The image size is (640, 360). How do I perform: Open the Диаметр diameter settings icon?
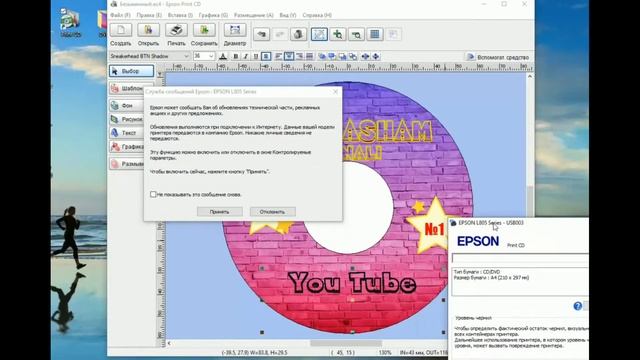(235, 30)
